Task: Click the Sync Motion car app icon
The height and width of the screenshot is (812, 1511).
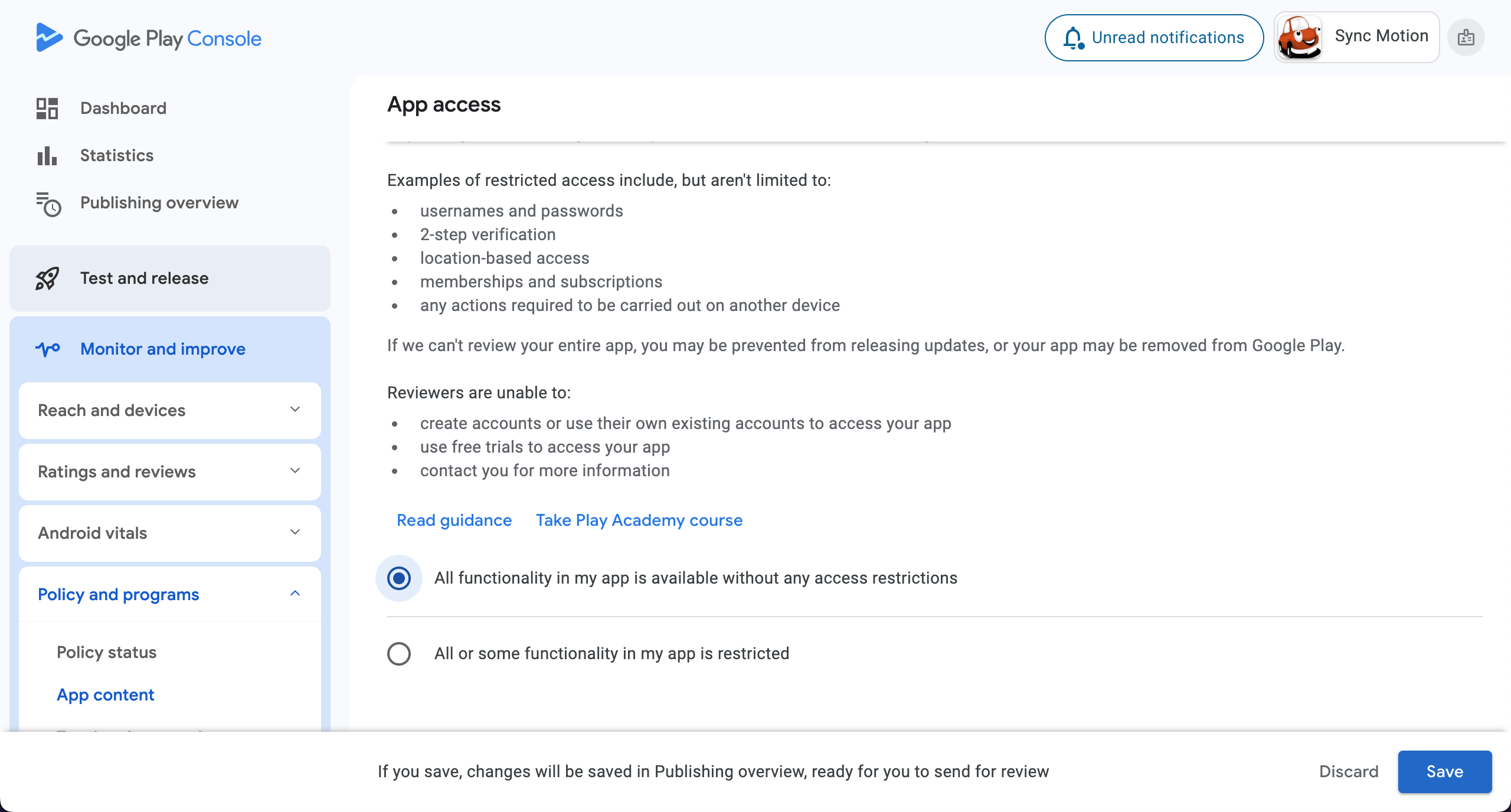Action: point(1299,37)
